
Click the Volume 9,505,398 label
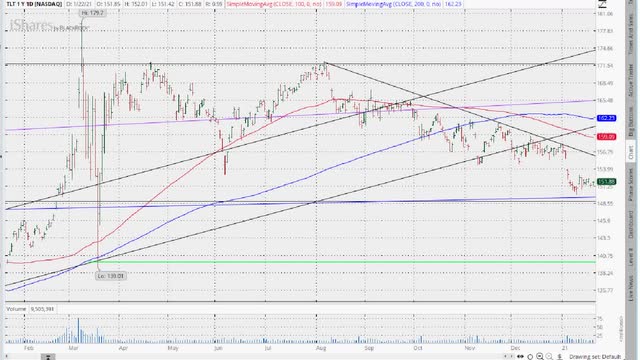[30, 309]
